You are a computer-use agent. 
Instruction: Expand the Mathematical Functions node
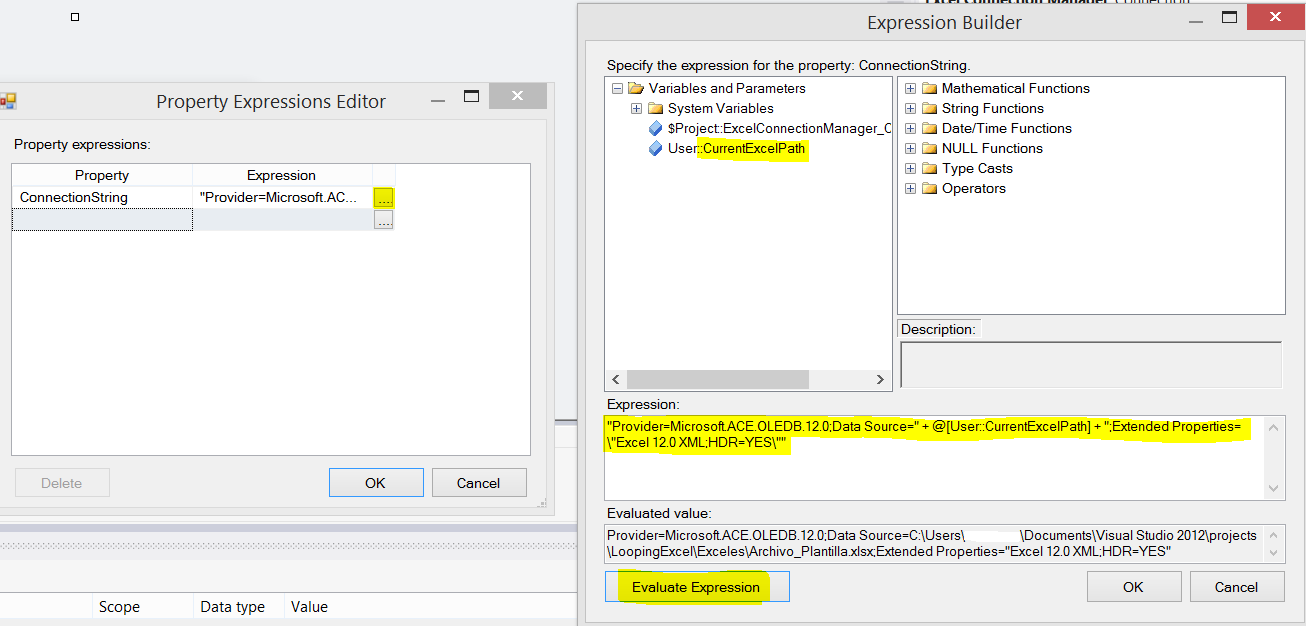(x=910, y=88)
